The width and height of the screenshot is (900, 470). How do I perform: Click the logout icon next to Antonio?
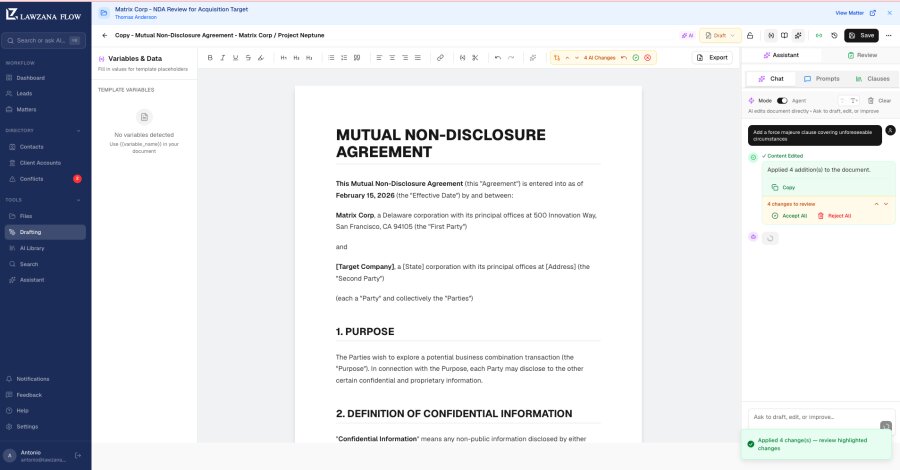(x=78, y=456)
